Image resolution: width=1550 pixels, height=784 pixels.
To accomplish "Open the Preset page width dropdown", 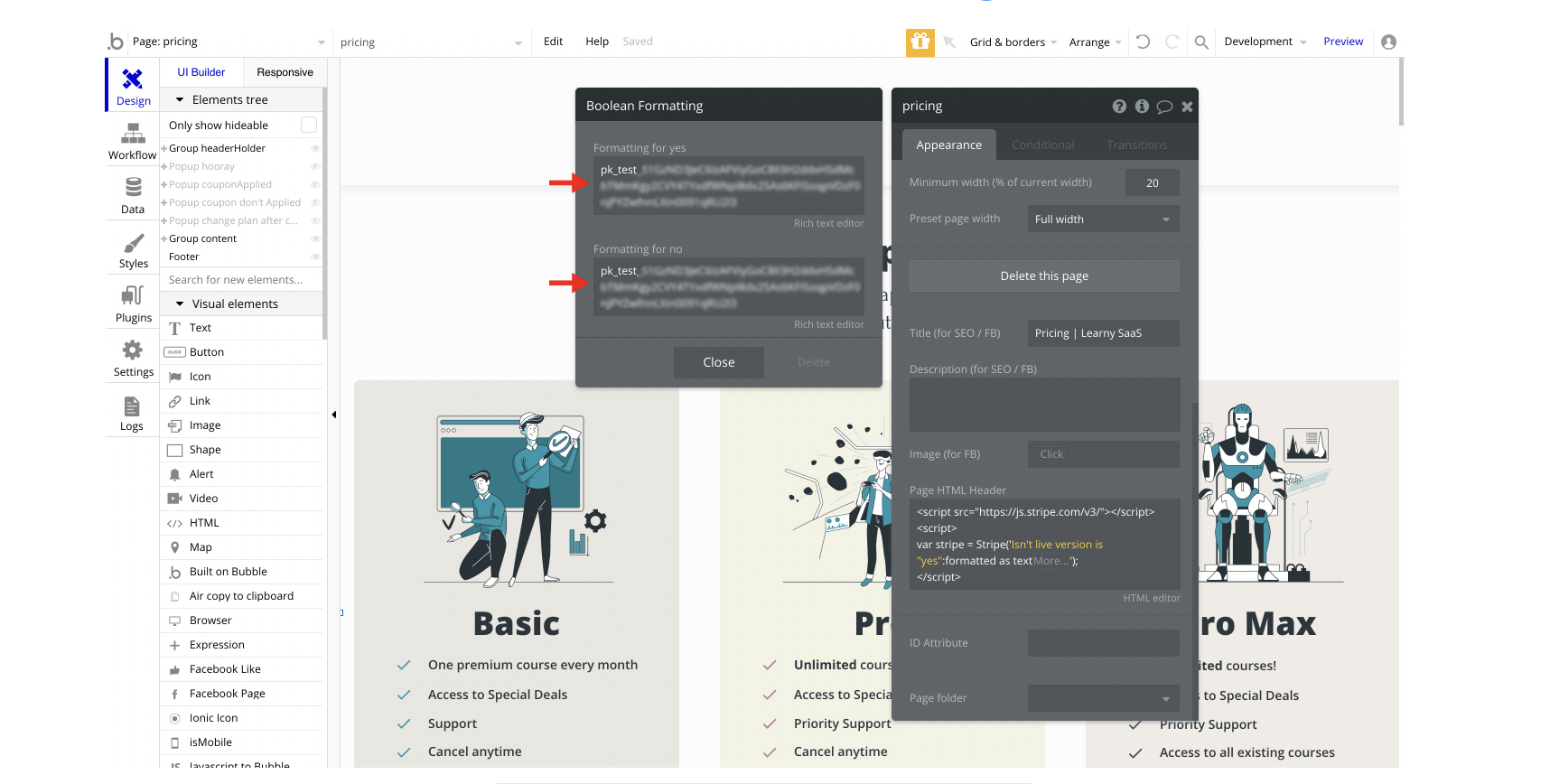I will 1103,219.
